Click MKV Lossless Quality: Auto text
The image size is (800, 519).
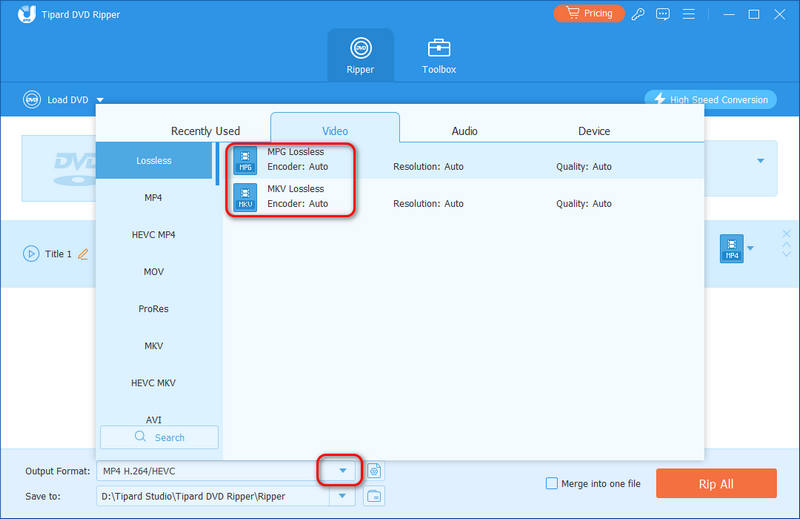point(584,204)
